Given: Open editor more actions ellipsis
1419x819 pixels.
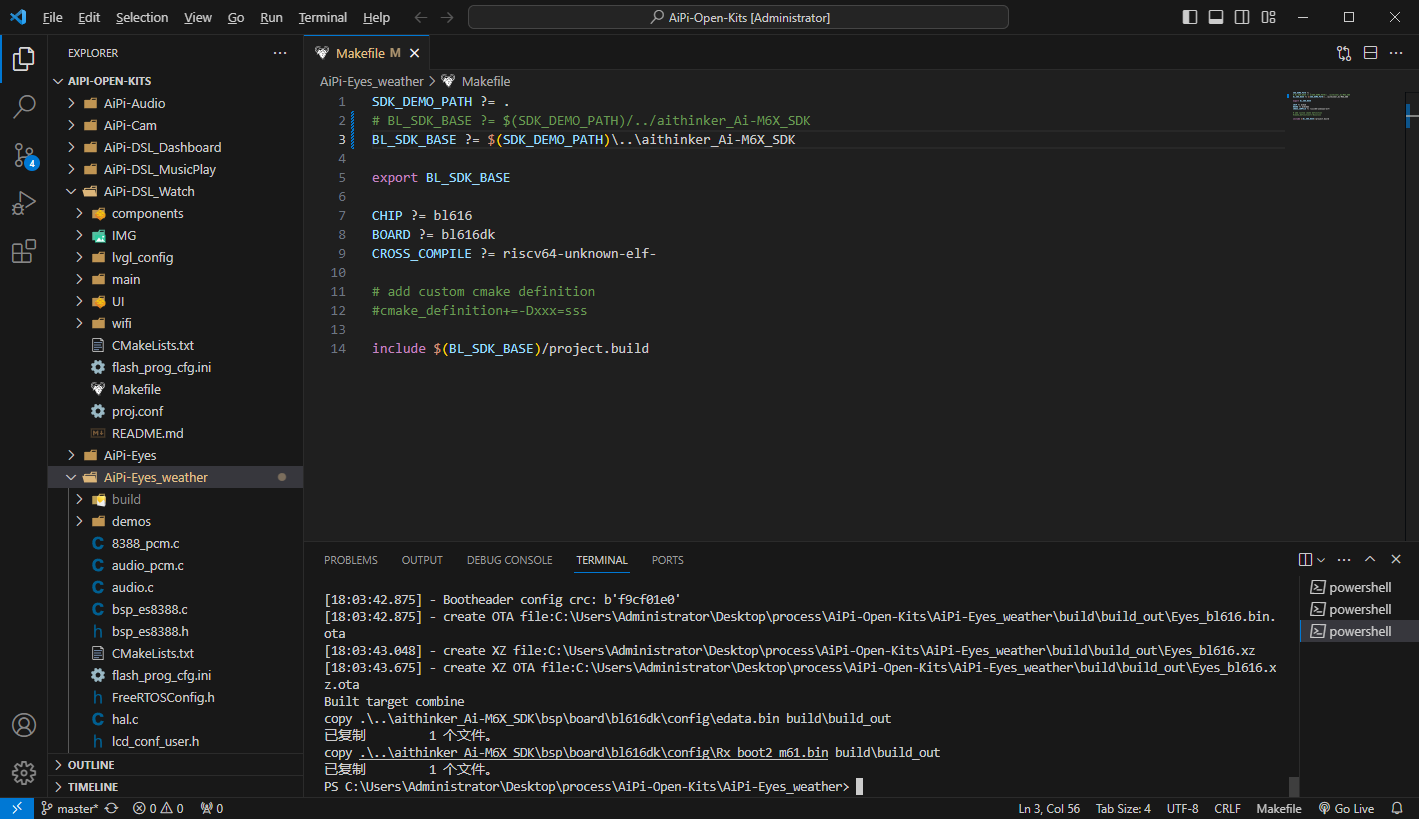Looking at the screenshot, I should point(1396,53).
